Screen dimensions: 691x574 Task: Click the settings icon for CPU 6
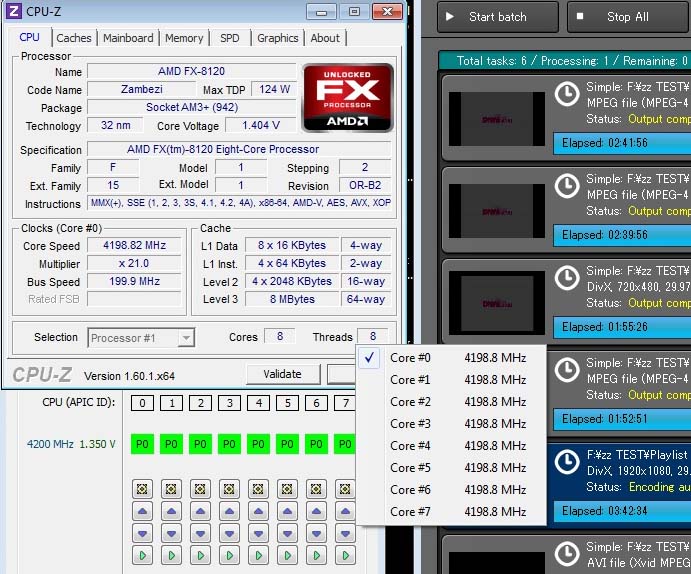(x=316, y=489)
